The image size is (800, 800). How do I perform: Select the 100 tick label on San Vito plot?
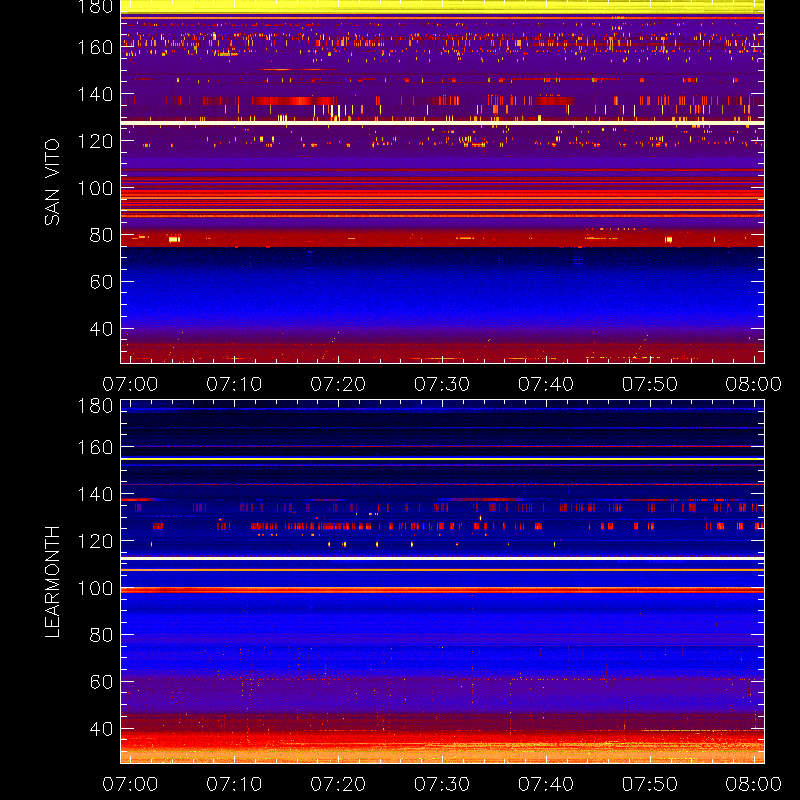[x=95, y=188]
